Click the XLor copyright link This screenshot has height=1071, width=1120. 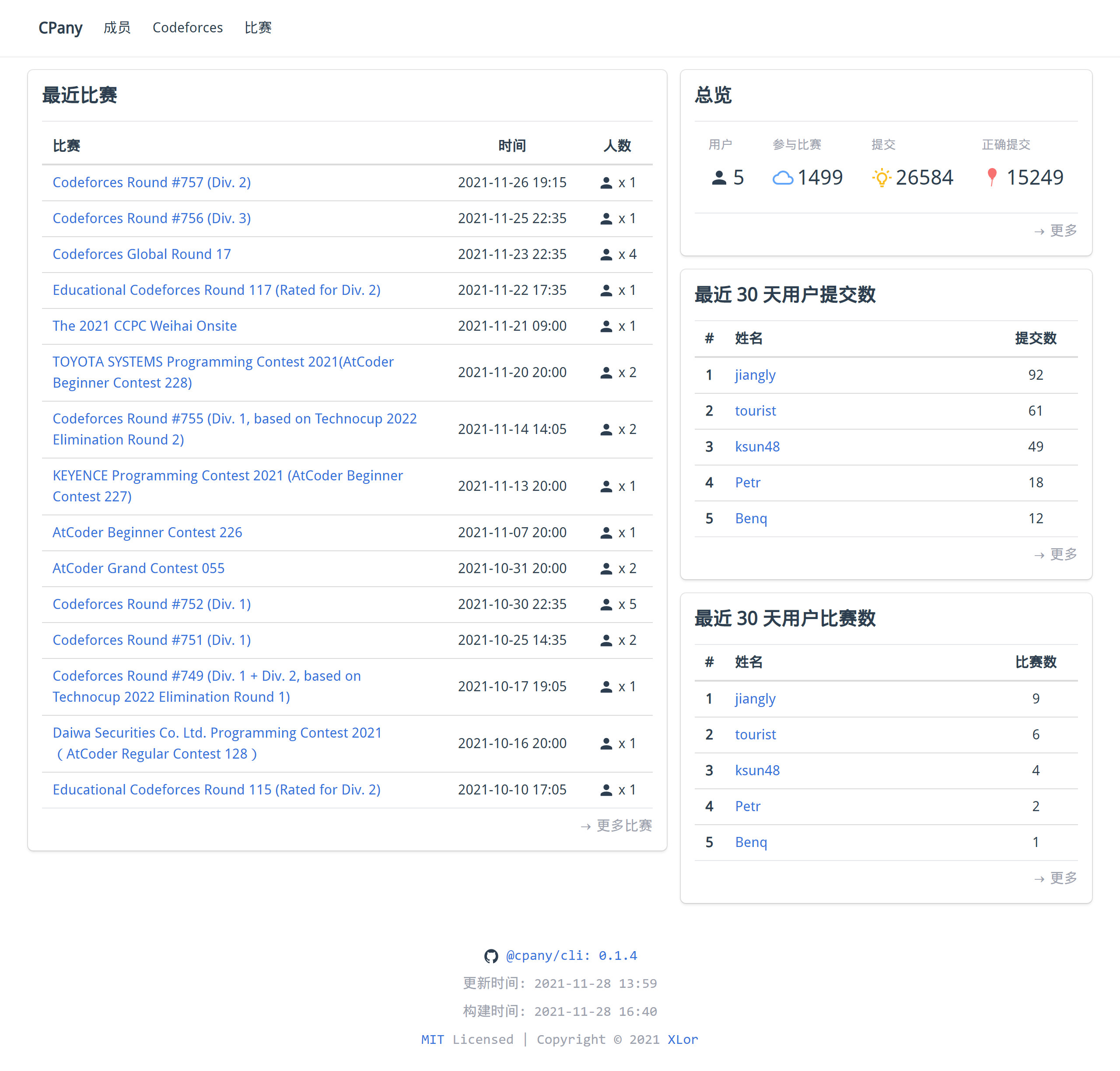(682, 1039)
